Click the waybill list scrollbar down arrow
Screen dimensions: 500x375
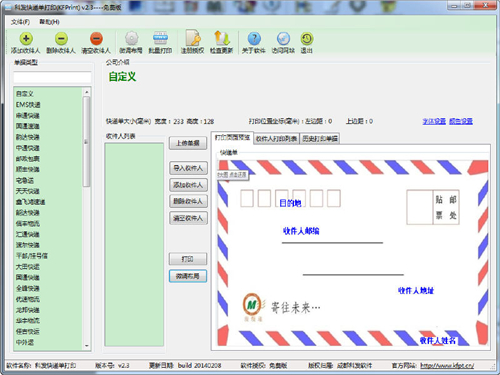pos(87,346)
